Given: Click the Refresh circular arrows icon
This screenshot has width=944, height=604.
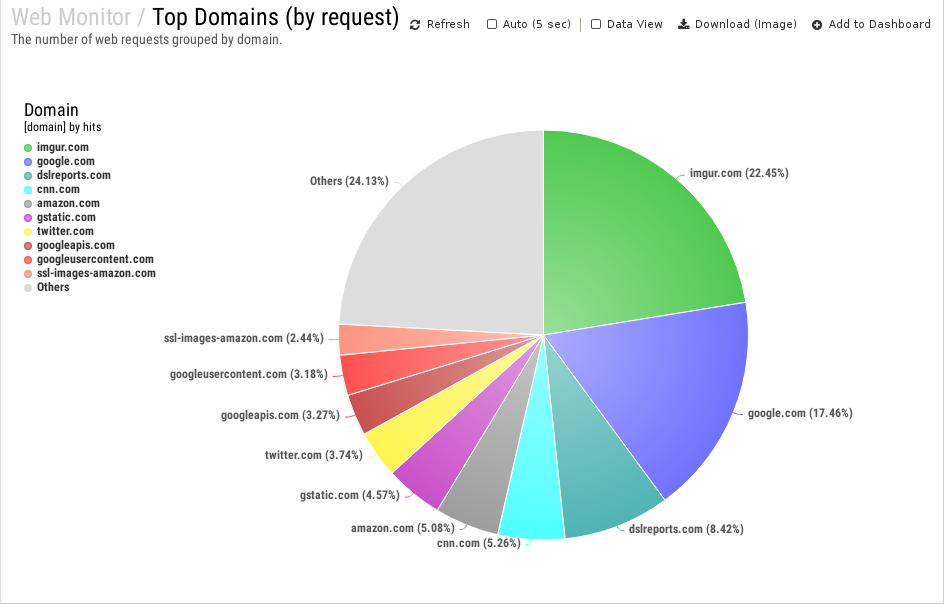Looking at the screenshot, I should (x=415, y=25).
